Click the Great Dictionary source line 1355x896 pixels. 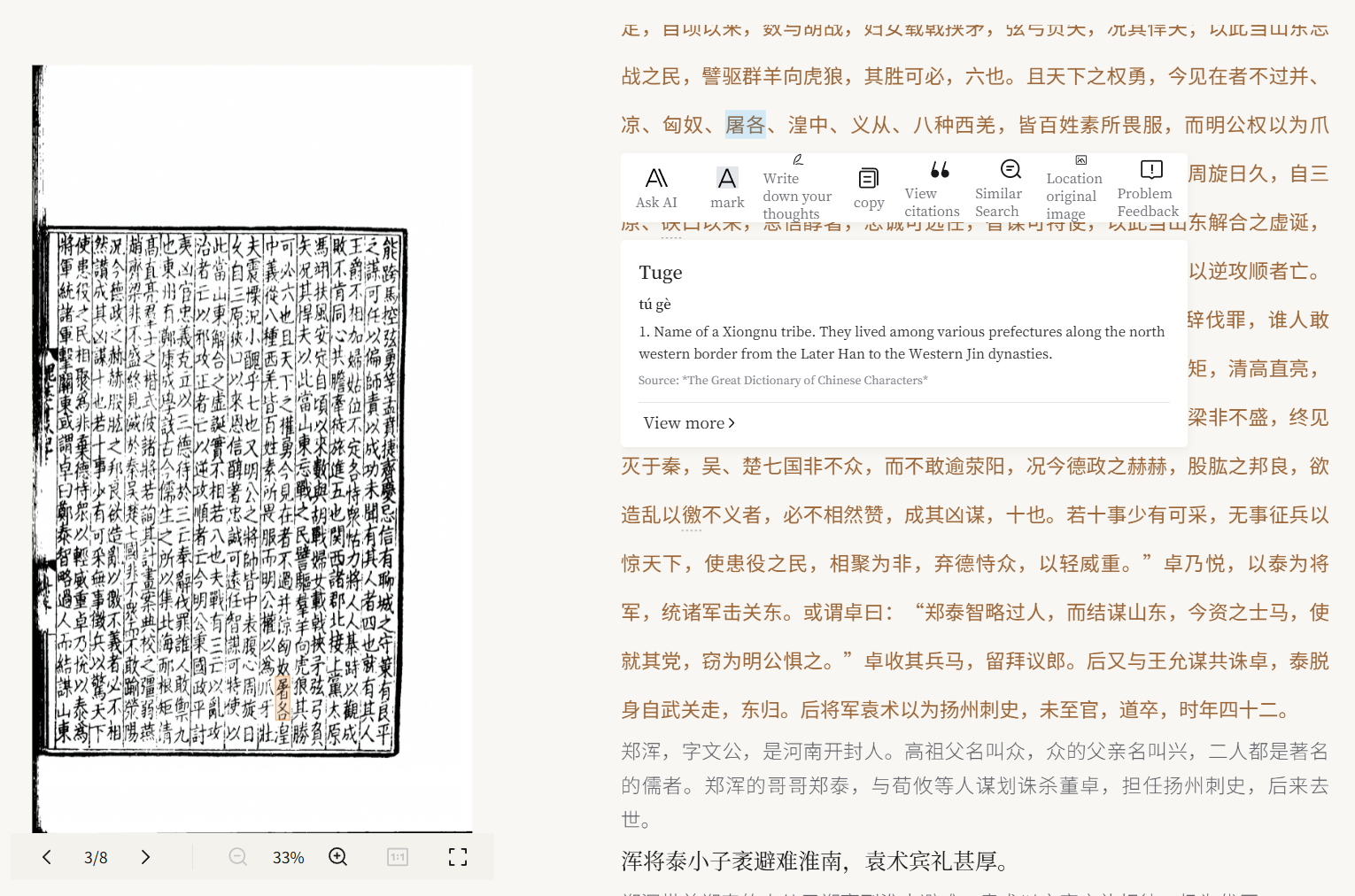783,381
